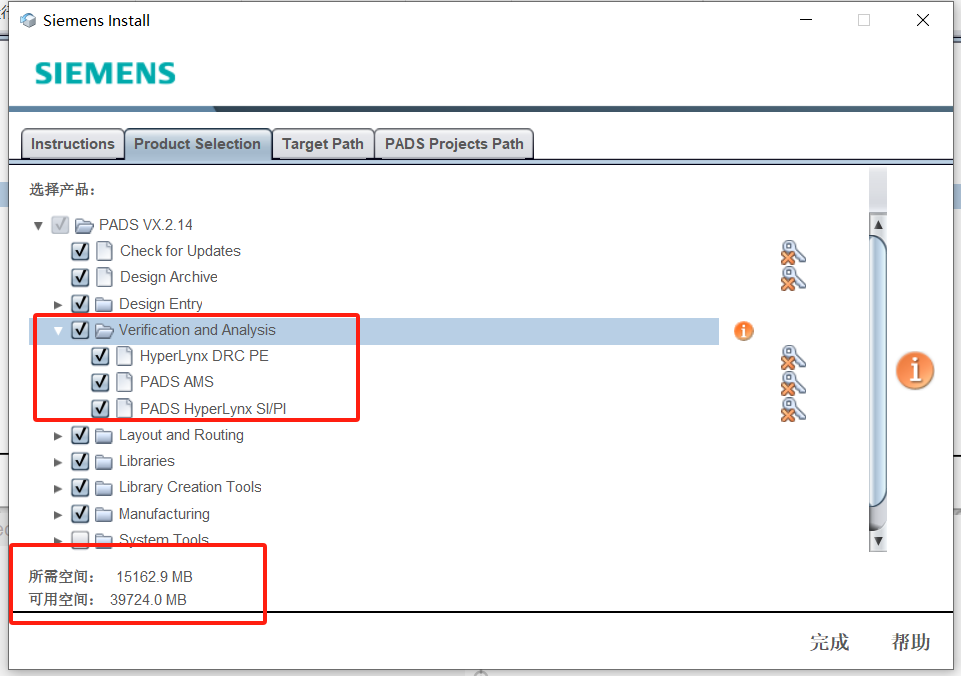This screenshot has height=676, width=961.
Task: Click the scrollbar up arrow
Action: click(878, 224)
